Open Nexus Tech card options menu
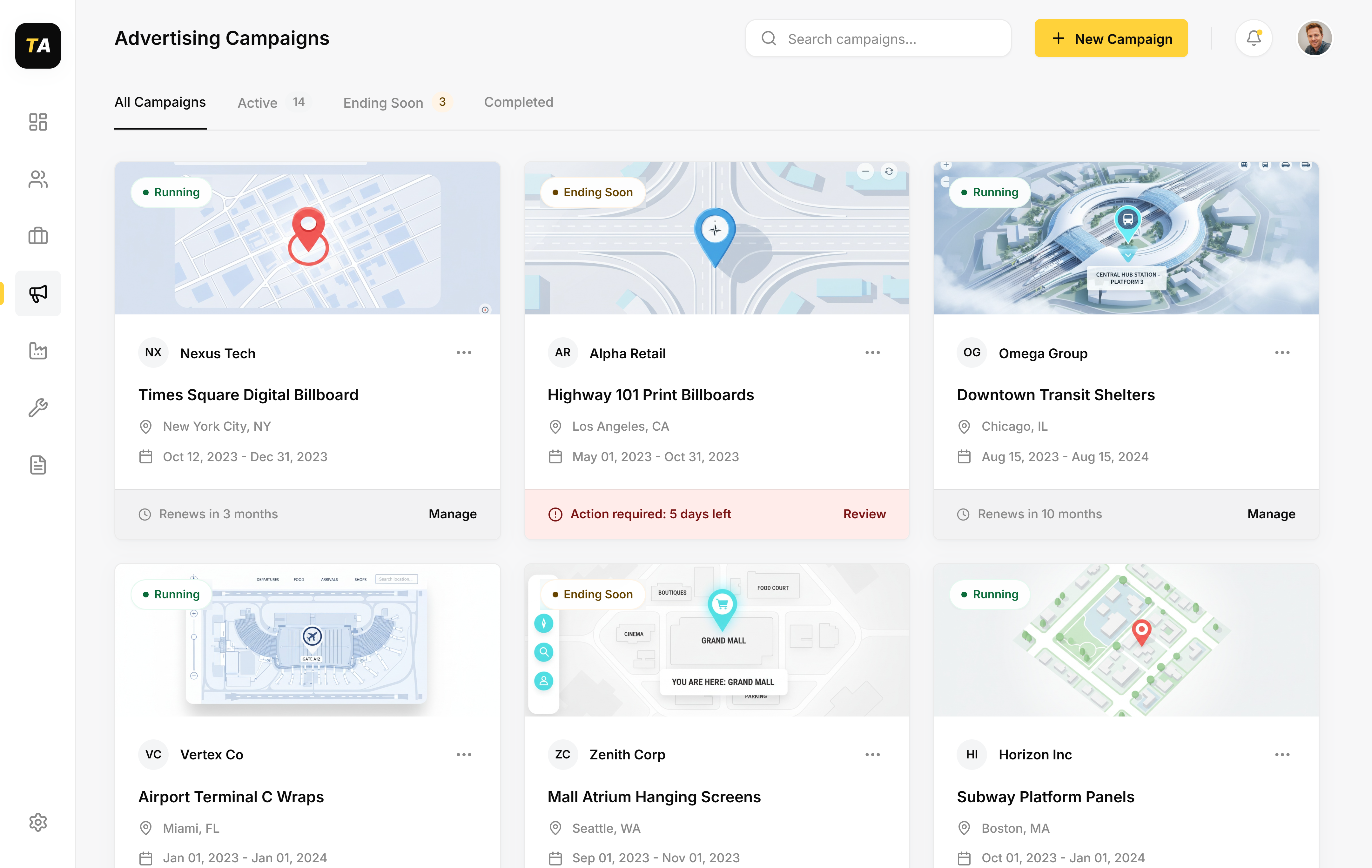Viewport: 1372px width, 868px height. click(464, 353)
